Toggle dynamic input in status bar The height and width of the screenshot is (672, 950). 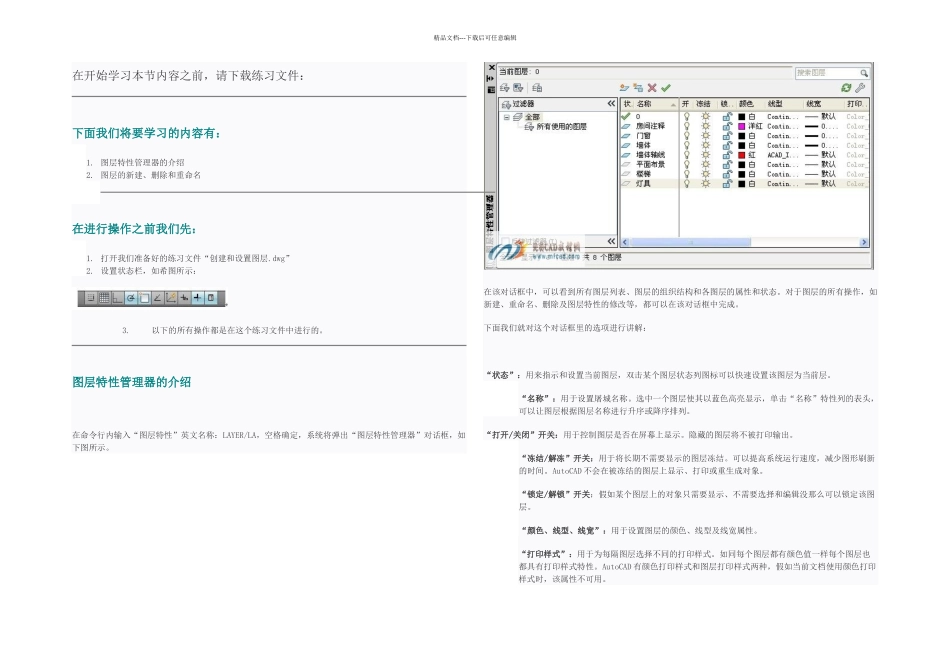(184, 298)
